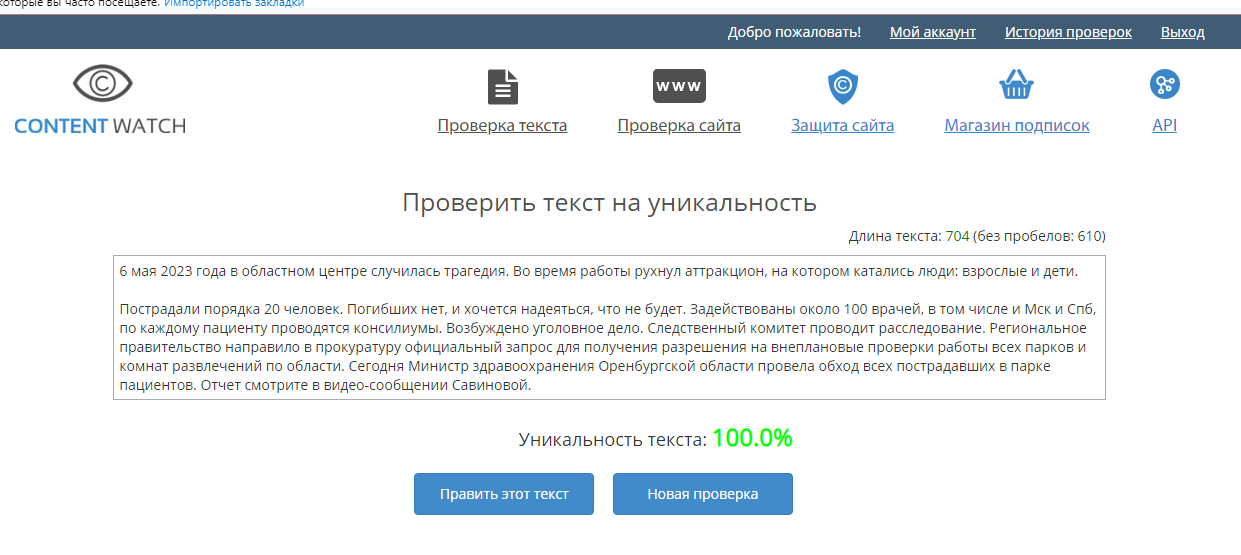Click the shopping basket icon

(1016, 86)
